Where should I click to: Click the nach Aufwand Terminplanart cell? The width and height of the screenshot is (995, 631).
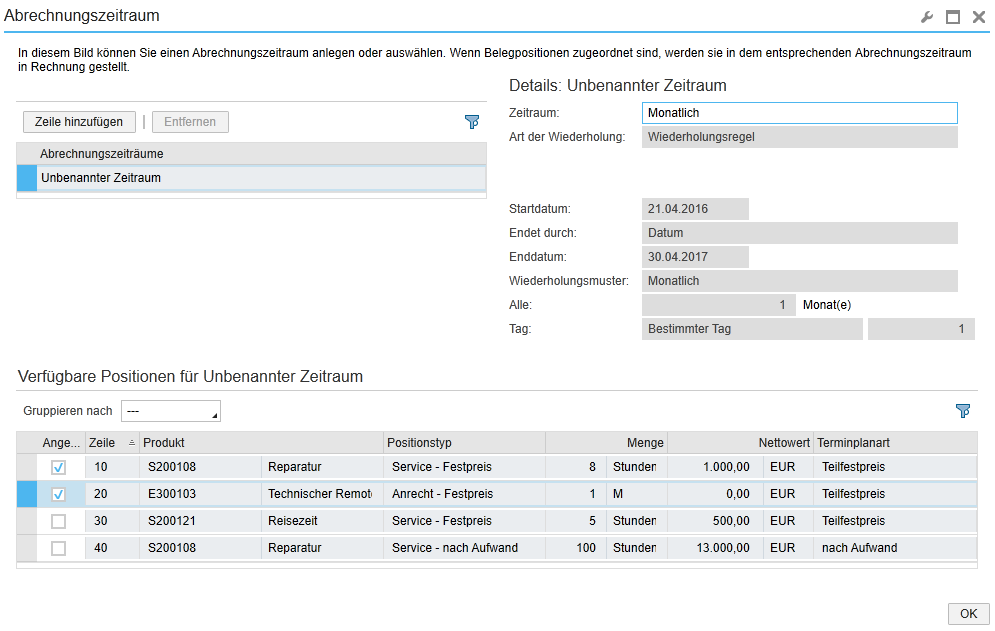click(895, 548)
